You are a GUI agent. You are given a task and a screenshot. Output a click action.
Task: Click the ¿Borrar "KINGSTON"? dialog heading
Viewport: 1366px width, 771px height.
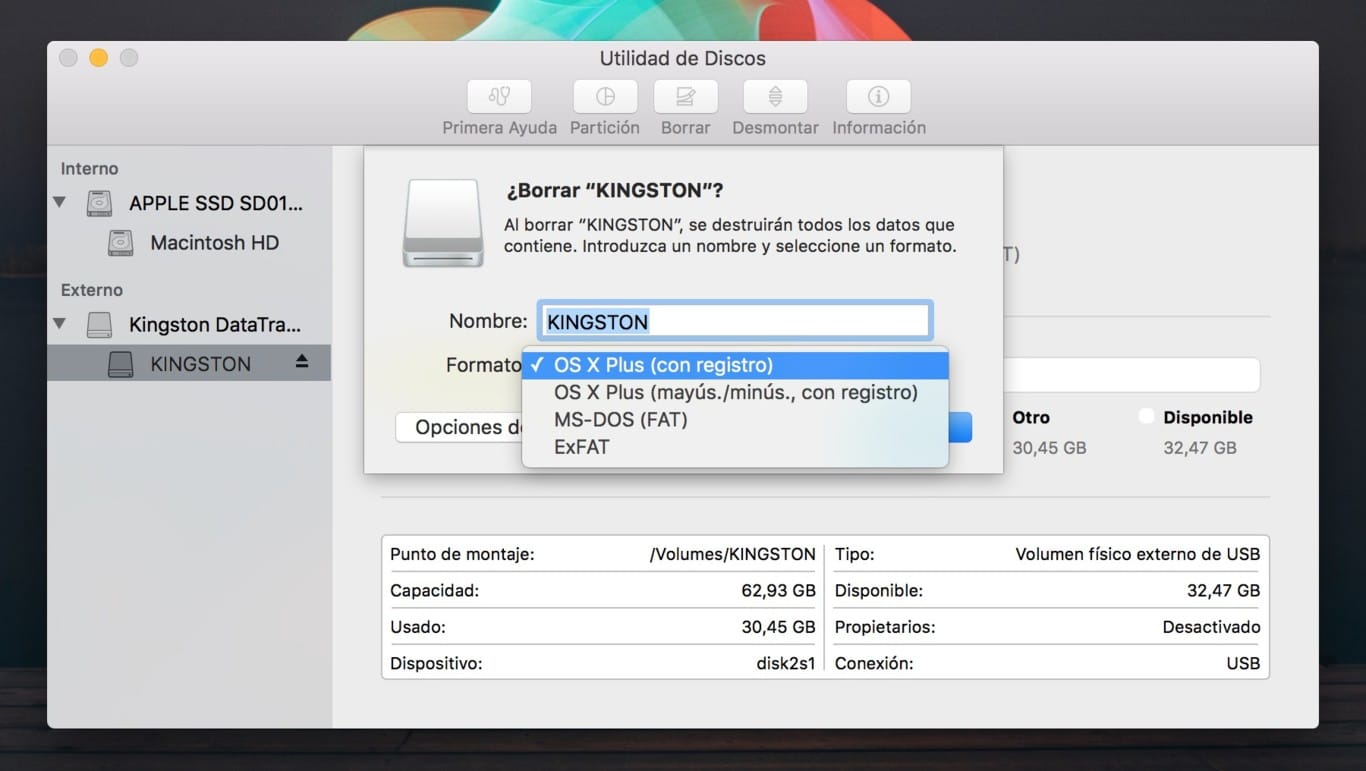[613, 190]
